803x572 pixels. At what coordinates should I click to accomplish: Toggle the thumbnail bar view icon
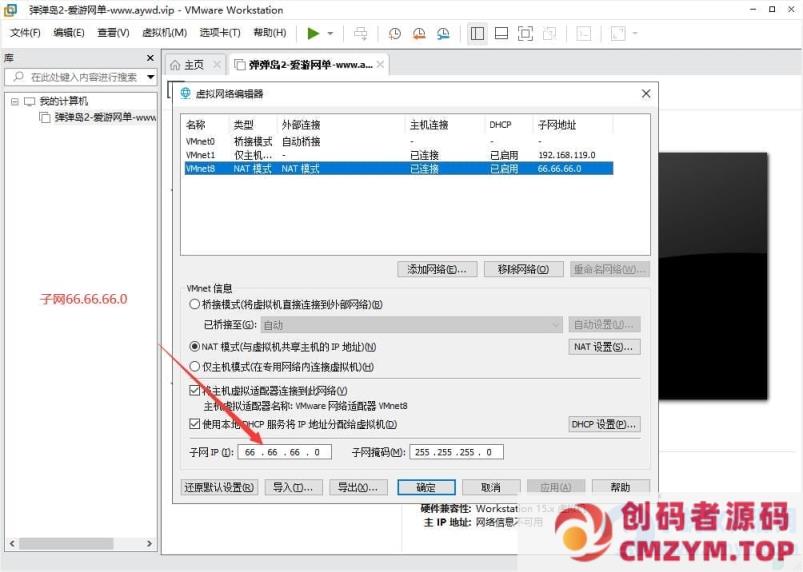[x=501, y=34]
